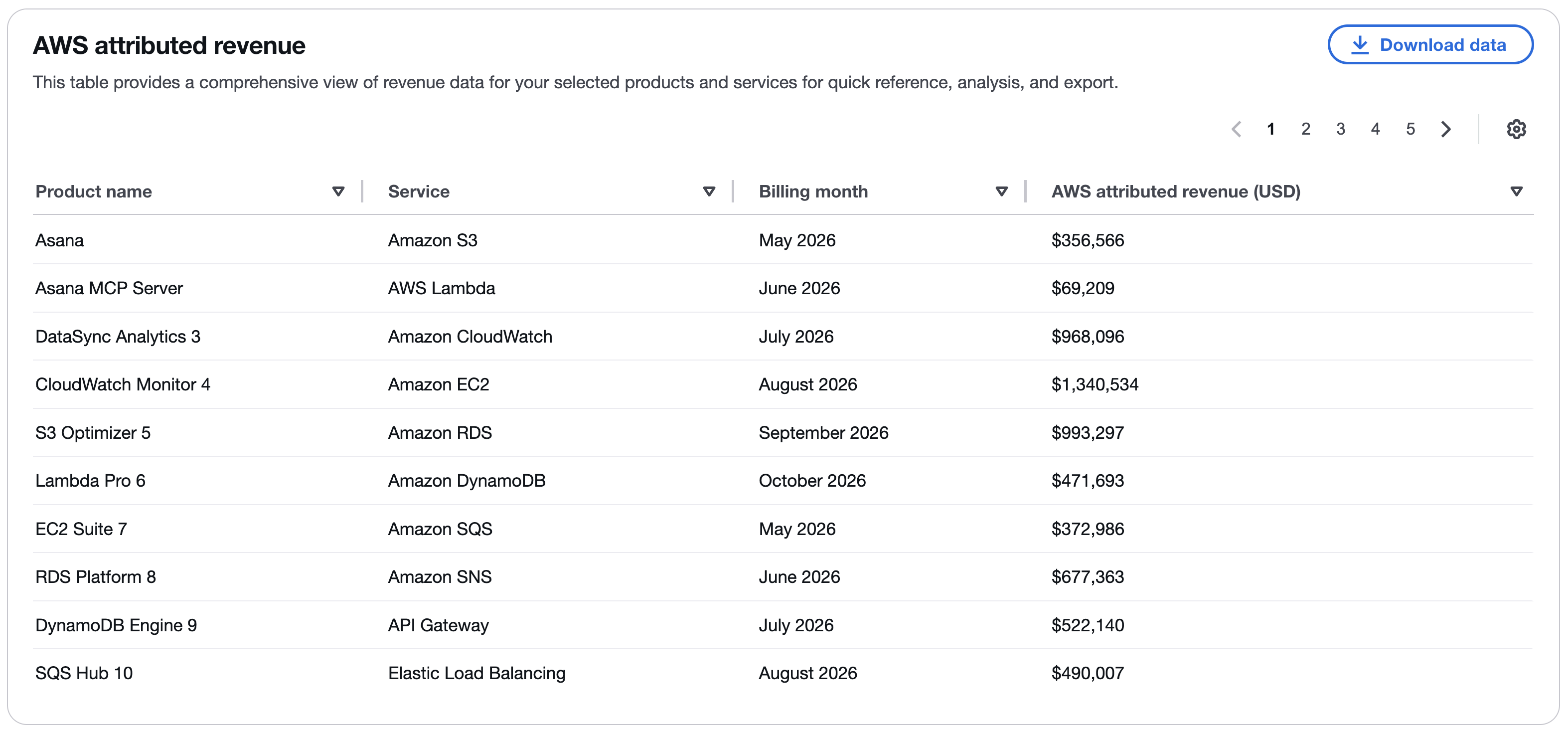Click the Elastic Load Balancing cell

477,673
